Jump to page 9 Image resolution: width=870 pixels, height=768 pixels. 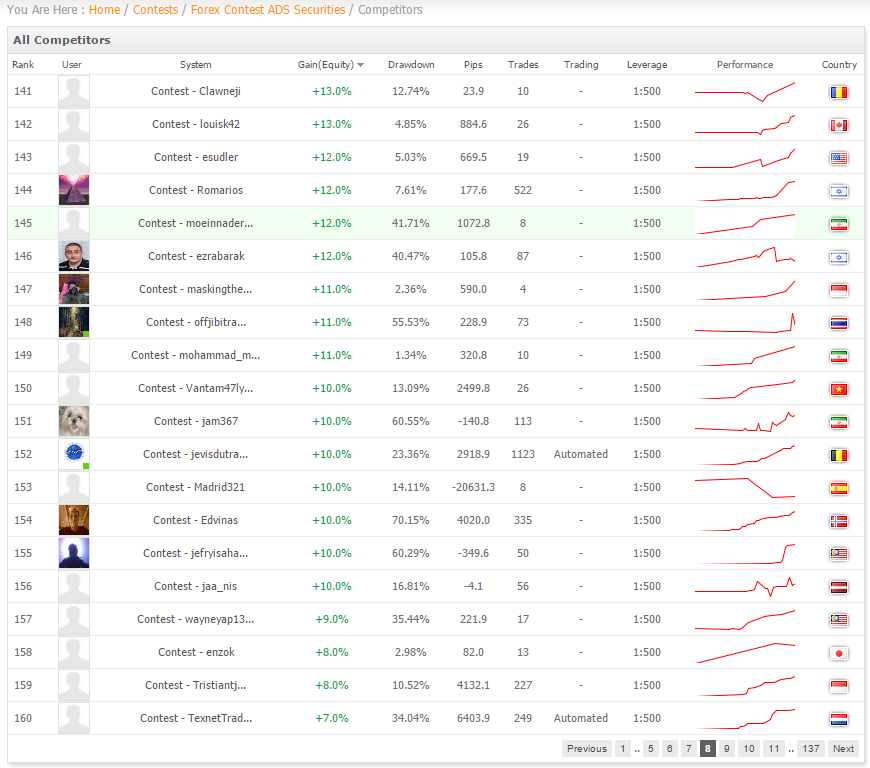click(x=726, y=749)
